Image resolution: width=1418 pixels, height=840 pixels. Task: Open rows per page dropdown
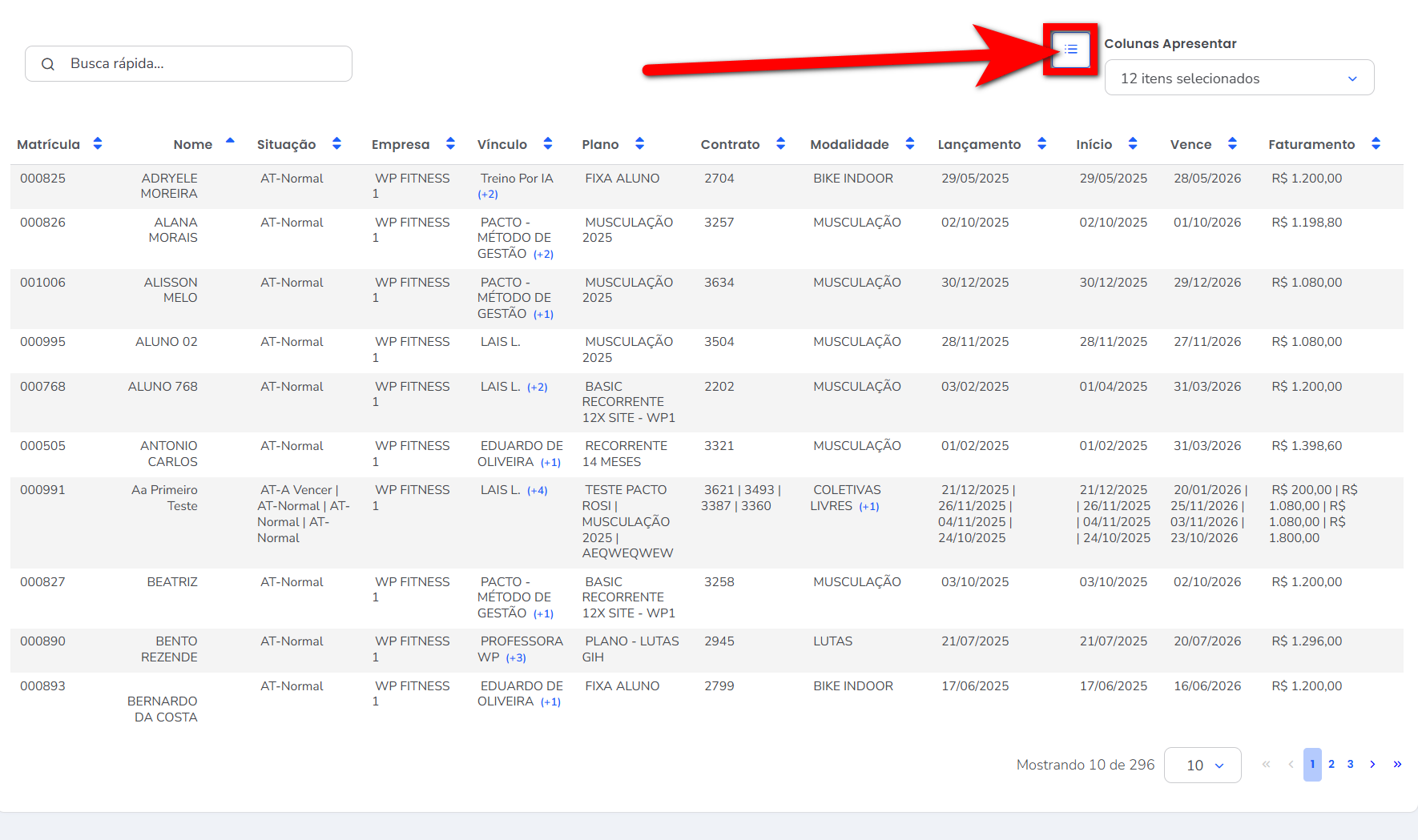pyautogui.click(x=1202, y=766)
